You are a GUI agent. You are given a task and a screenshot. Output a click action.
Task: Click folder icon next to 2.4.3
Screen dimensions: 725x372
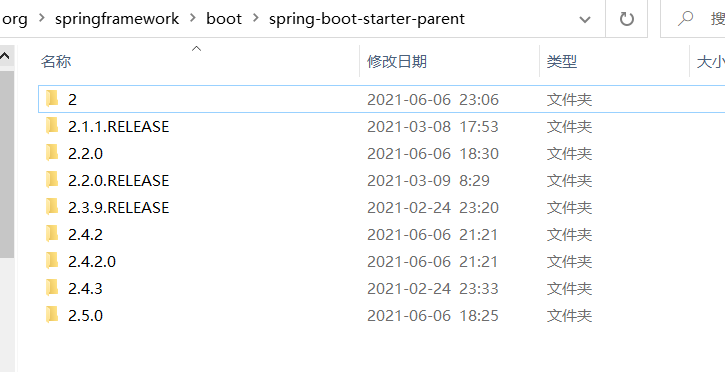(x=52, y=288)
